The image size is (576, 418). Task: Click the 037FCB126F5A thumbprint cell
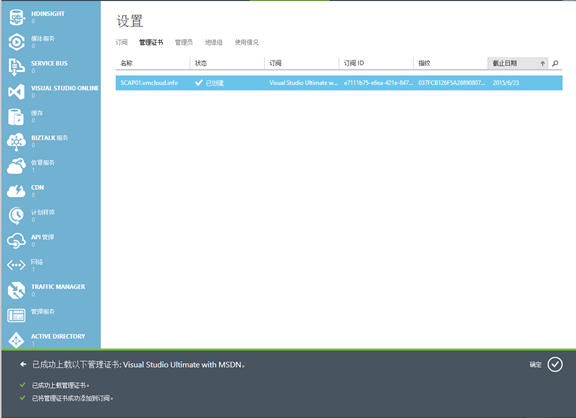[452, 83]
